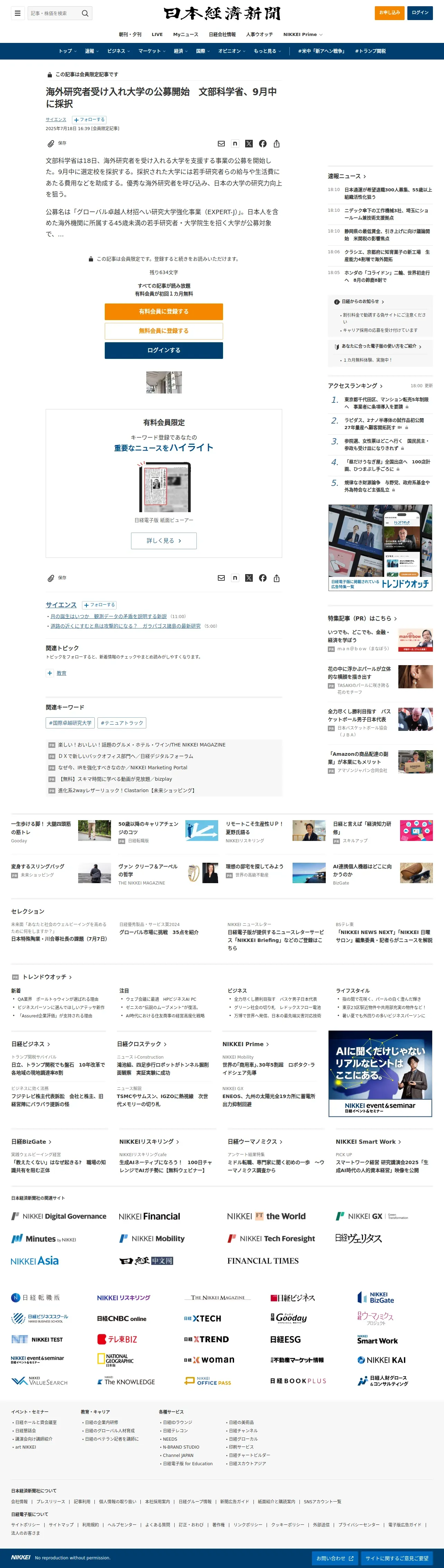Expand マーケット navigation dropdown

152,51
